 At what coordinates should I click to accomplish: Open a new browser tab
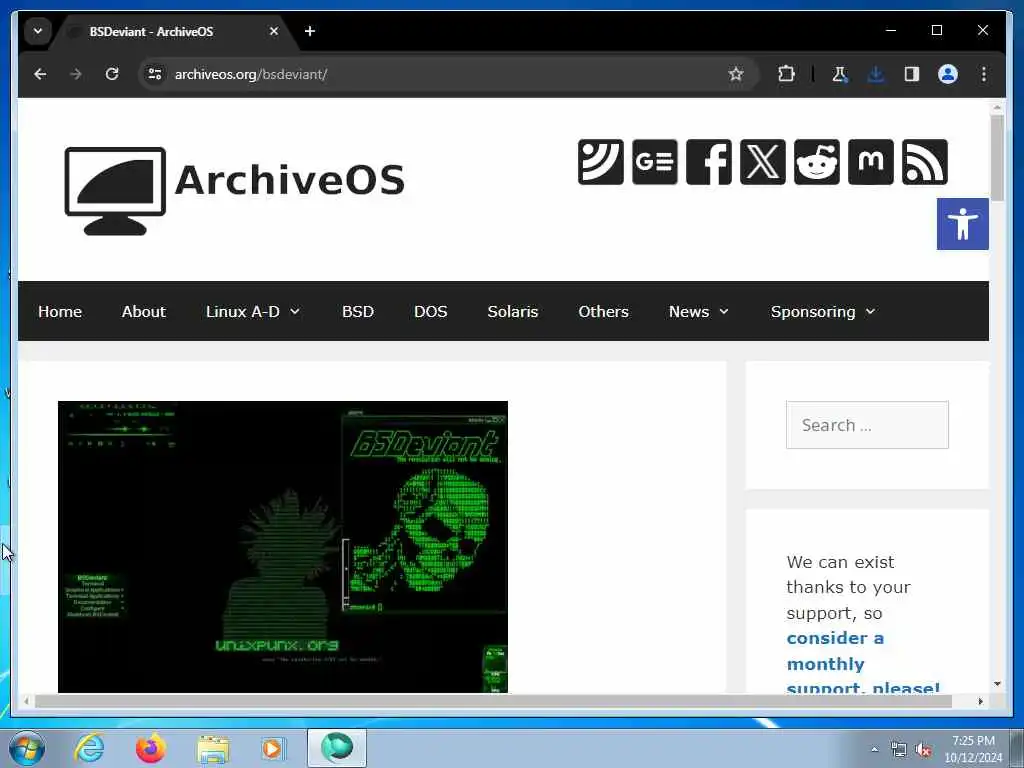coord(310,31)
